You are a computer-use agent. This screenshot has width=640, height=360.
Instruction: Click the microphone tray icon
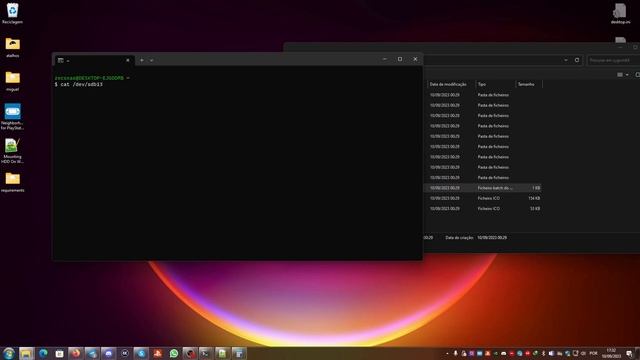456,353
